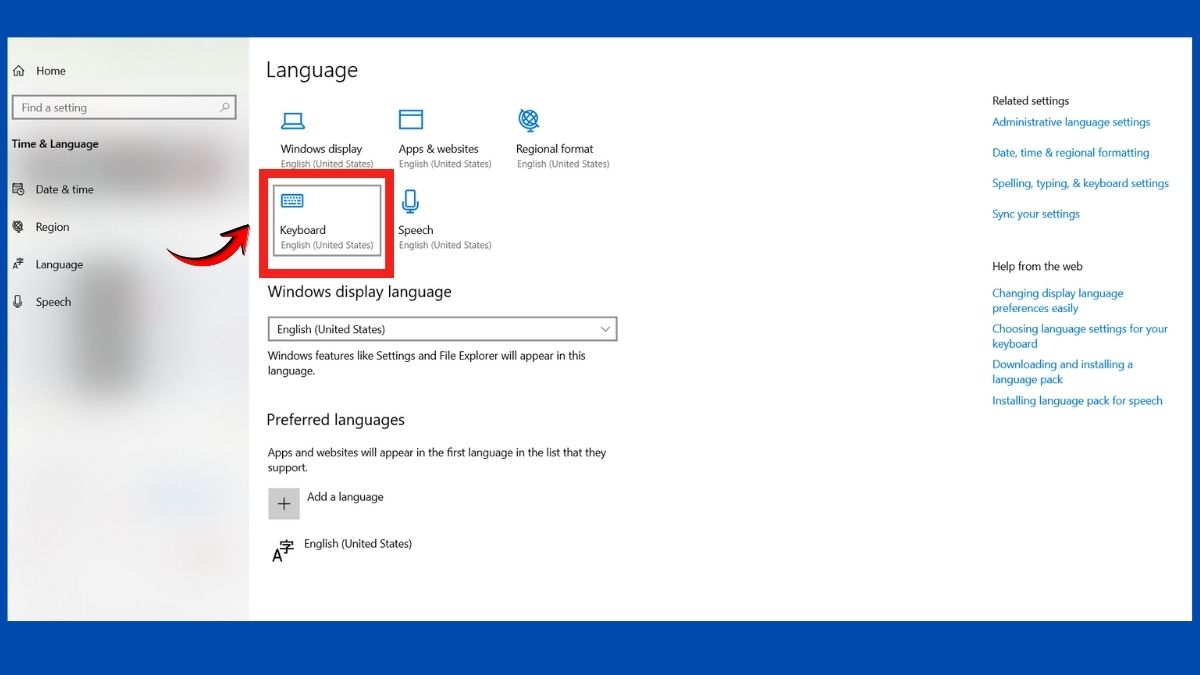This screenshot has width=1200, height=675.
Task: Click the search magnifier icon in Find a setting
Action: coord(226,107)
